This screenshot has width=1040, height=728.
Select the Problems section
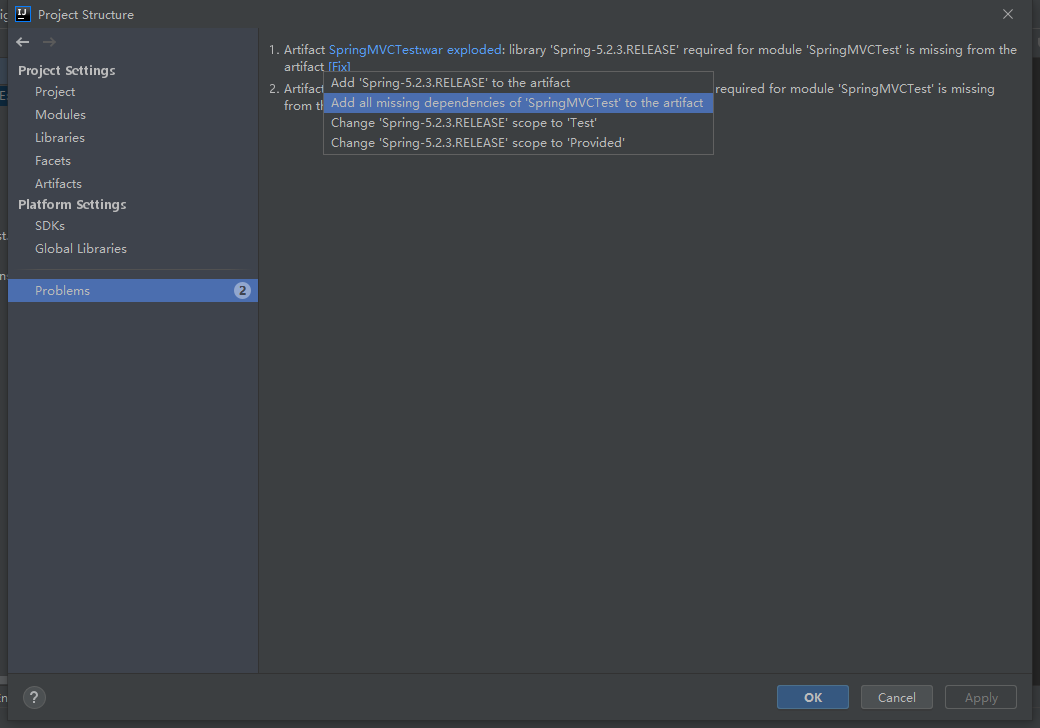pos(62,290)
